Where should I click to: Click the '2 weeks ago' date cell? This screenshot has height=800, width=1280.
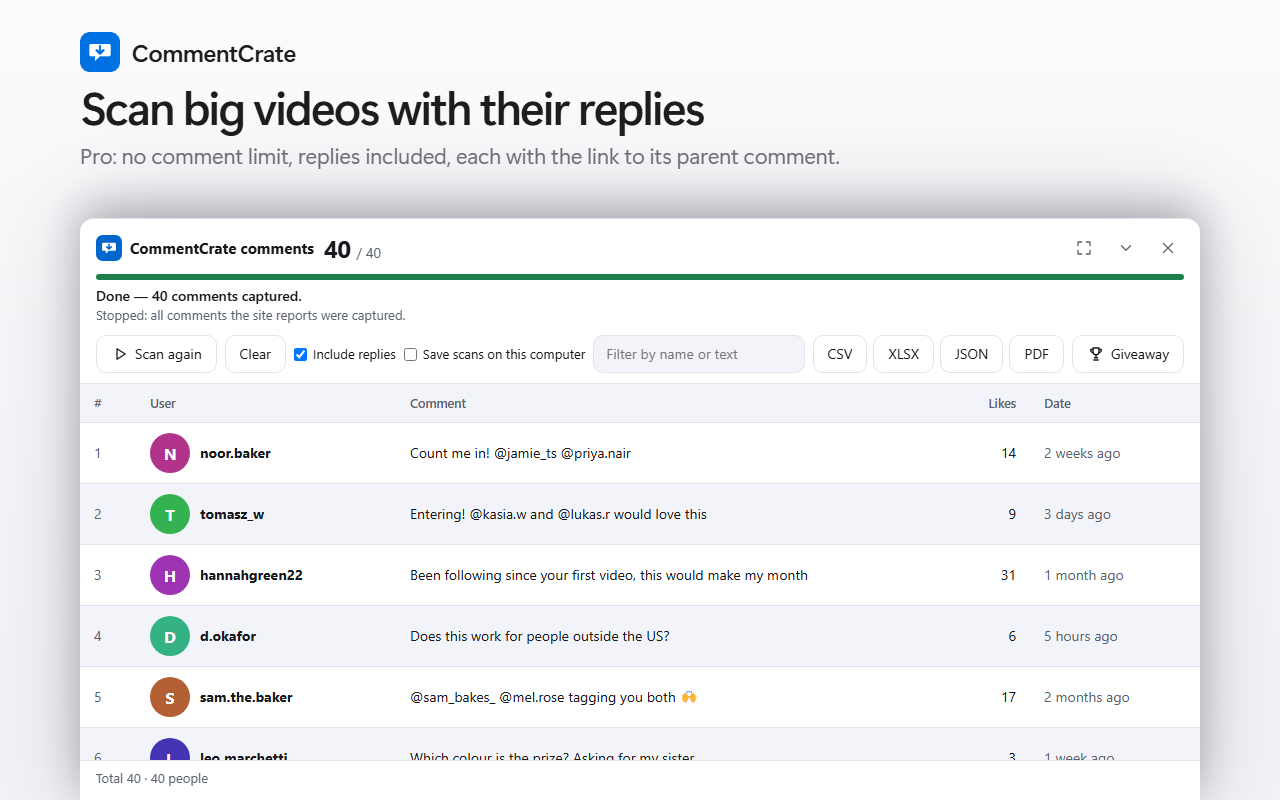(1082, 453)
